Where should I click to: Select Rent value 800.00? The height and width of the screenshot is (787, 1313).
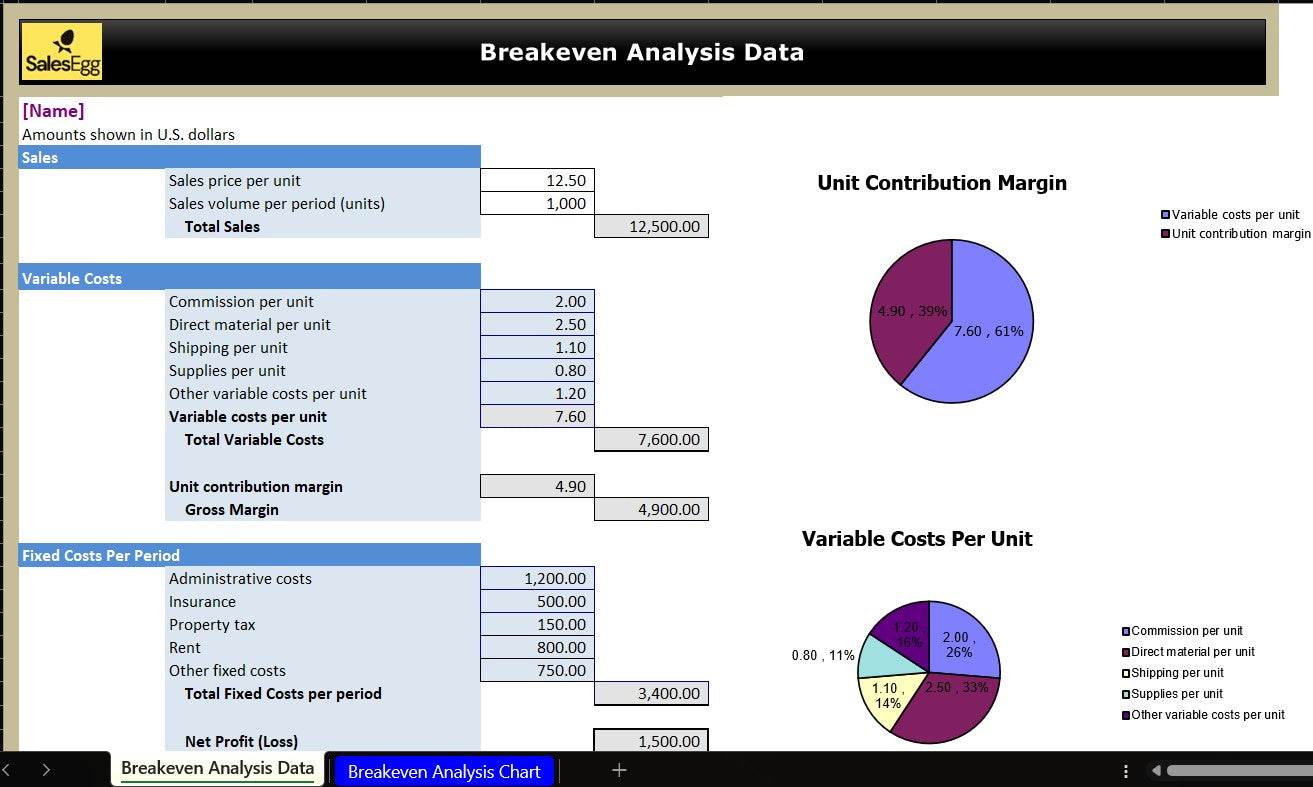(x=537, y=647)
